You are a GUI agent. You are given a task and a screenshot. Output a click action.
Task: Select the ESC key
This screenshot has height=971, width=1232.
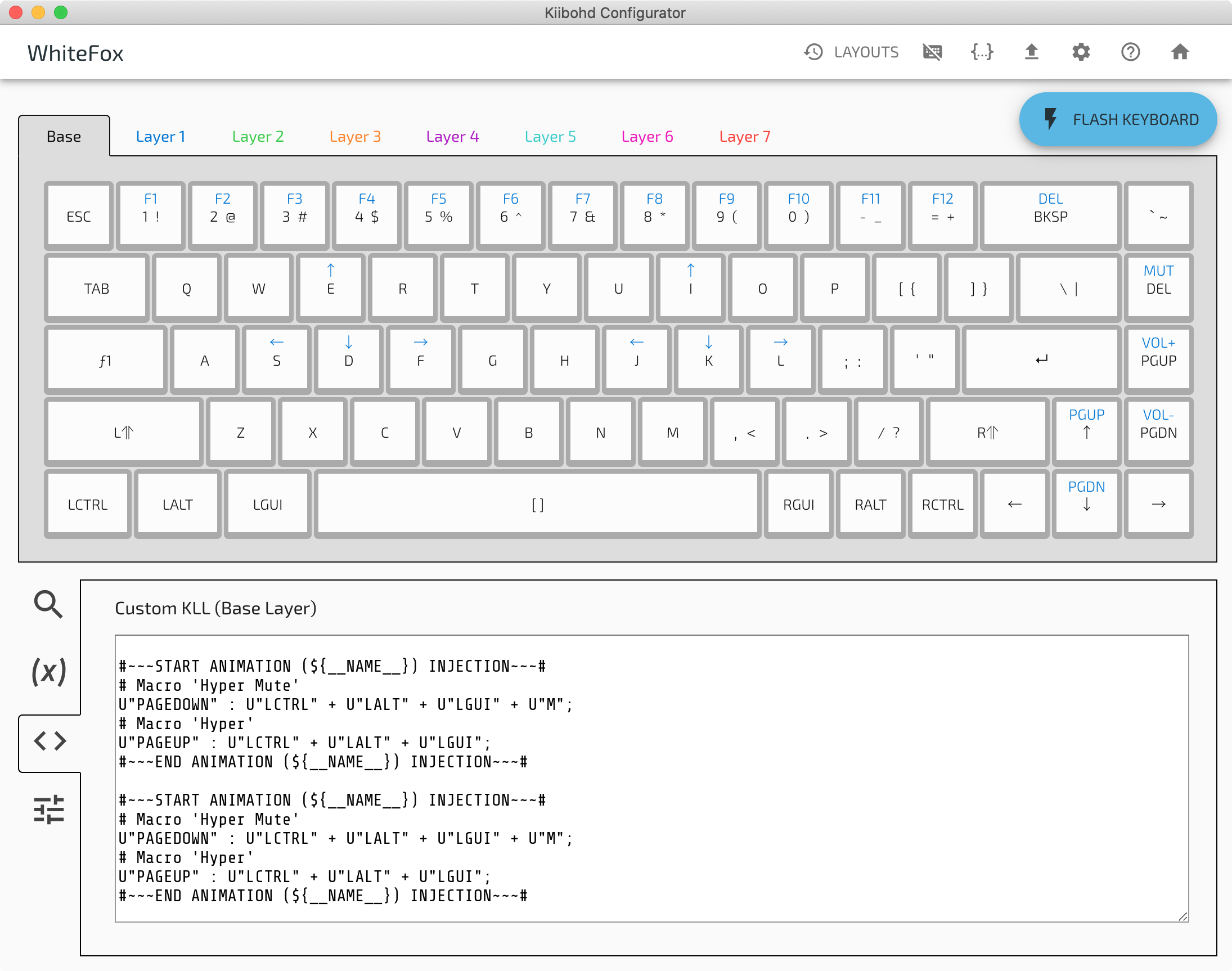(x=78, y=216)
